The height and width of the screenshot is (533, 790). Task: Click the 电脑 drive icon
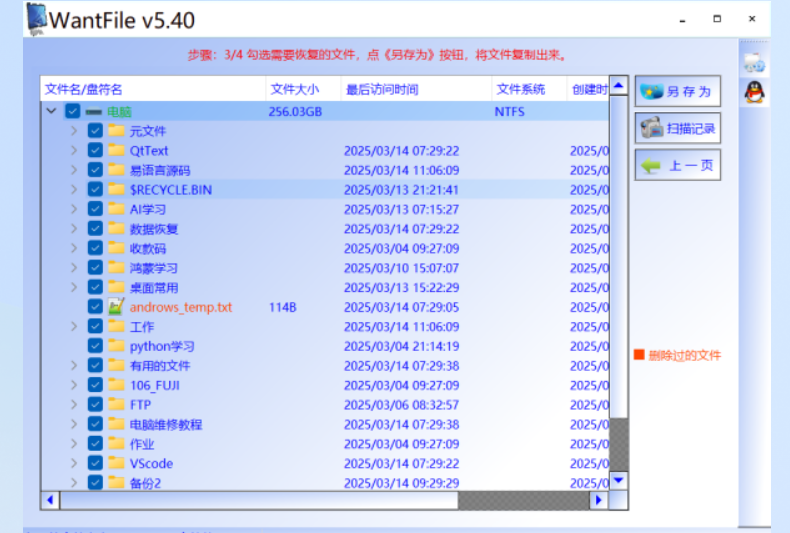point(94,112)
